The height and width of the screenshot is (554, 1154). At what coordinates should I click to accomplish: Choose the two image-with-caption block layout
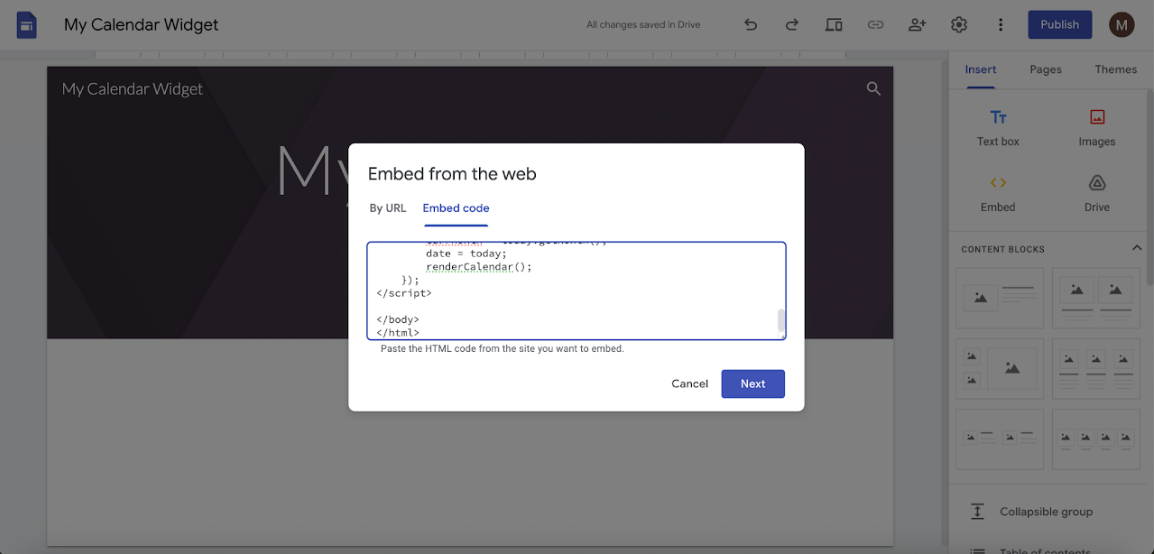(999, 439)
